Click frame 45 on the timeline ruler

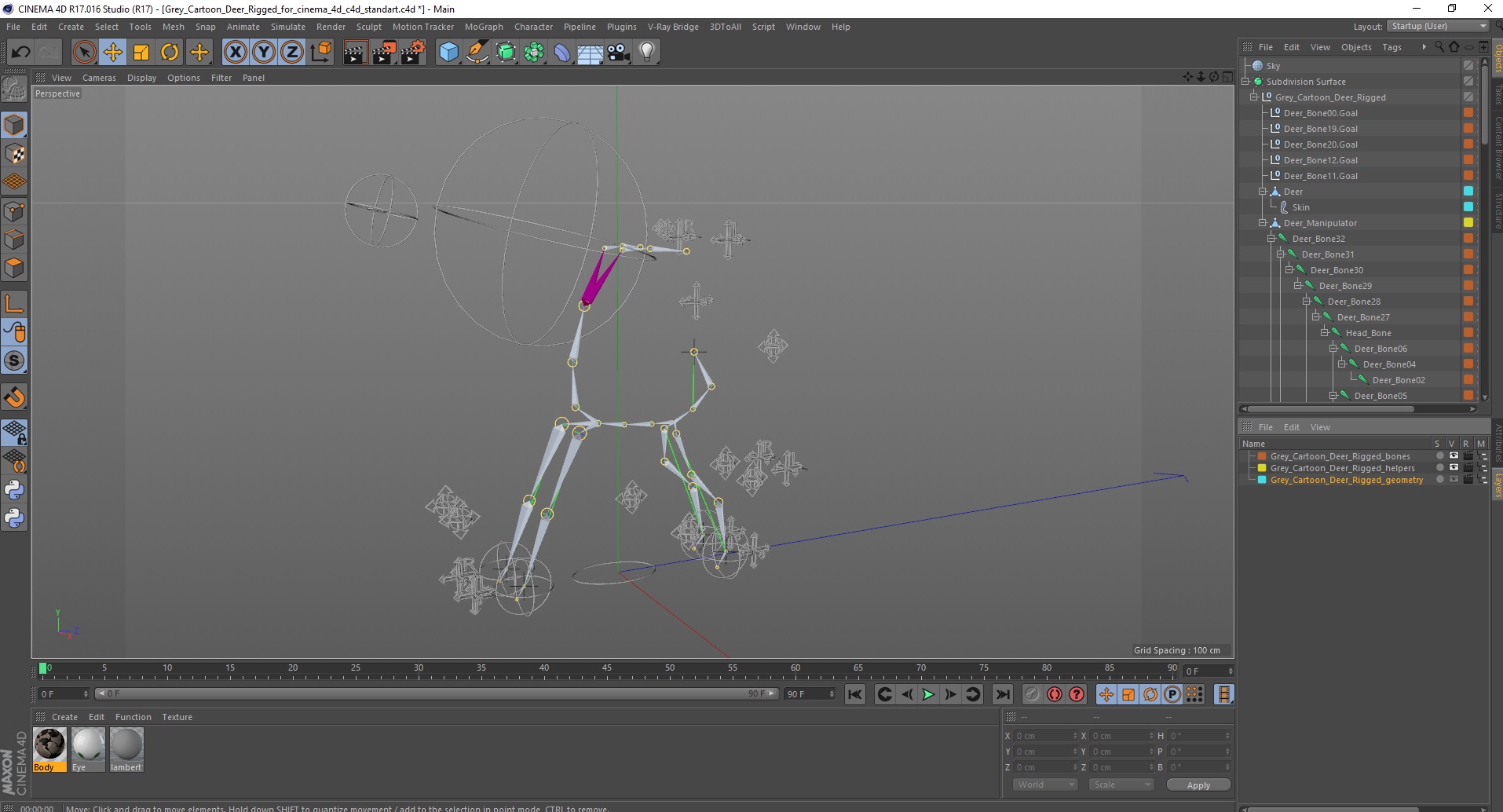607,669
